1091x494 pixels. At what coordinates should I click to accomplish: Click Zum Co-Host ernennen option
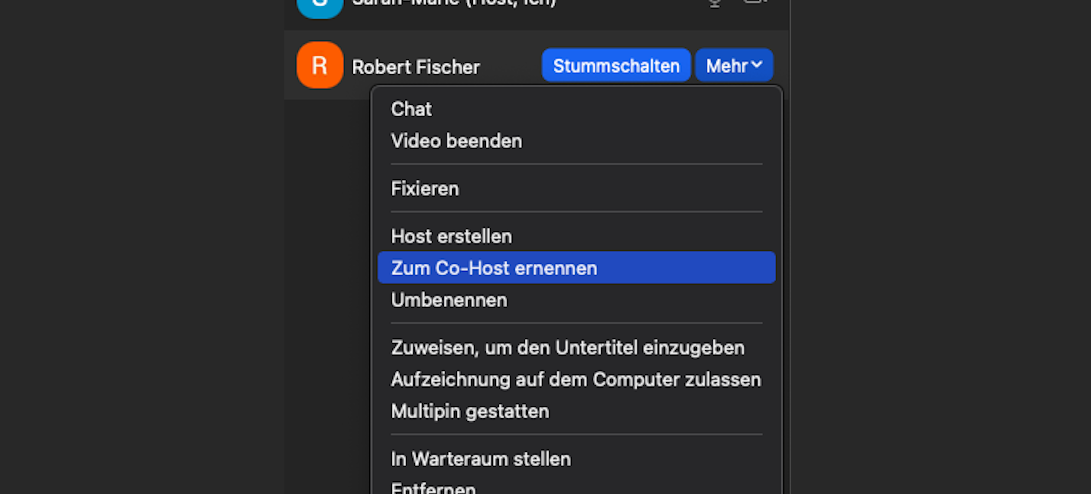[x=494, y=268]
